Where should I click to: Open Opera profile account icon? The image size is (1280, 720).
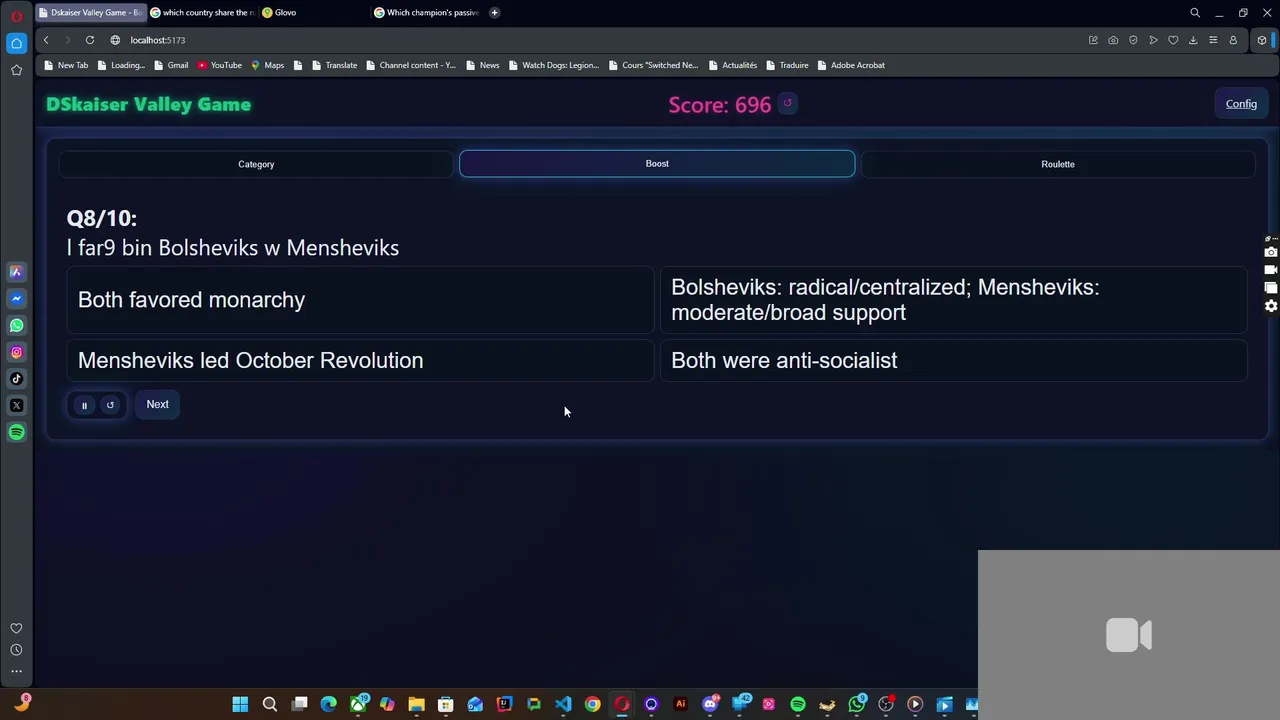(x=1233, y=40)
